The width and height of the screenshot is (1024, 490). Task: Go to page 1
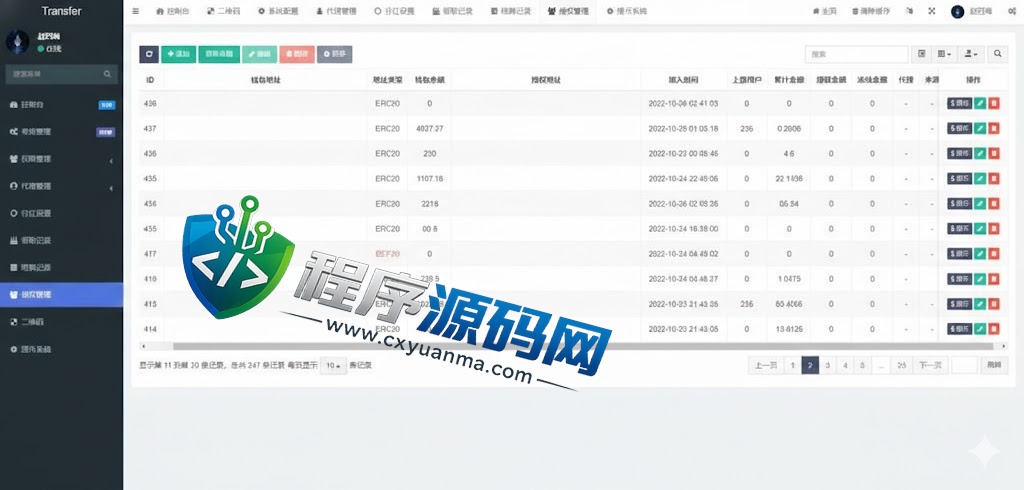[x=792, y=365]
